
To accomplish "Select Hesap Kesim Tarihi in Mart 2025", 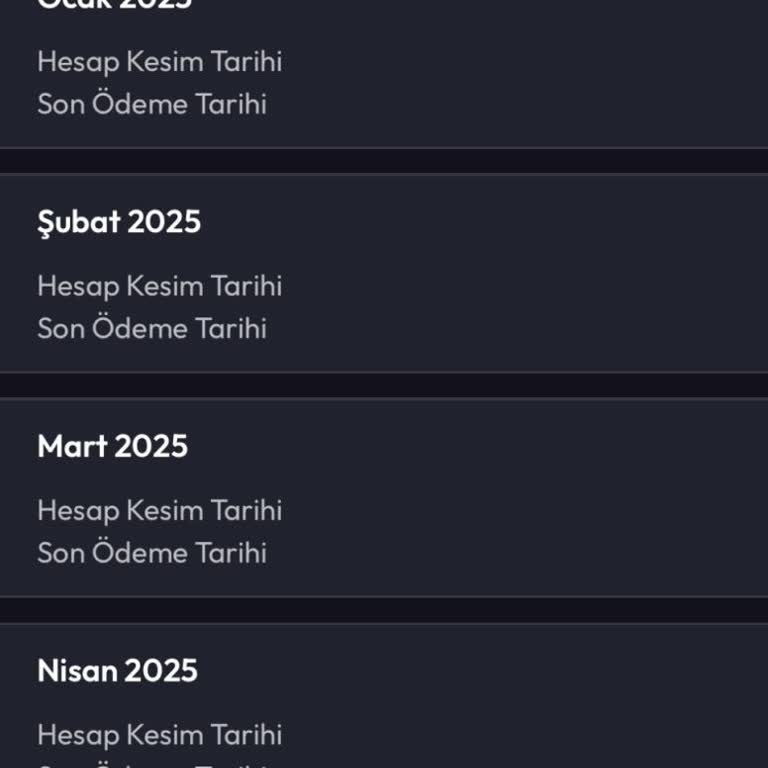I will [x=159, y=510].
